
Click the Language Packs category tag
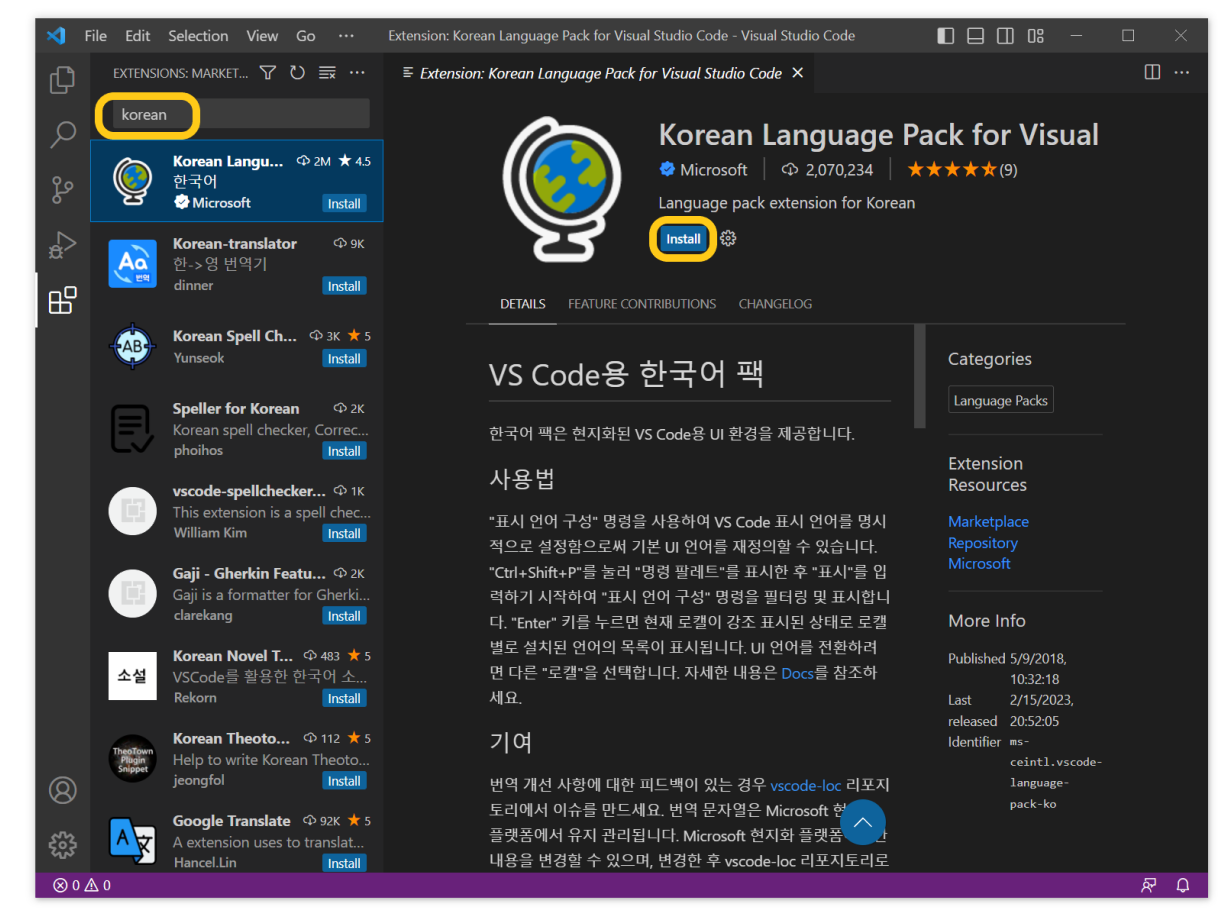coord(1000,401)
